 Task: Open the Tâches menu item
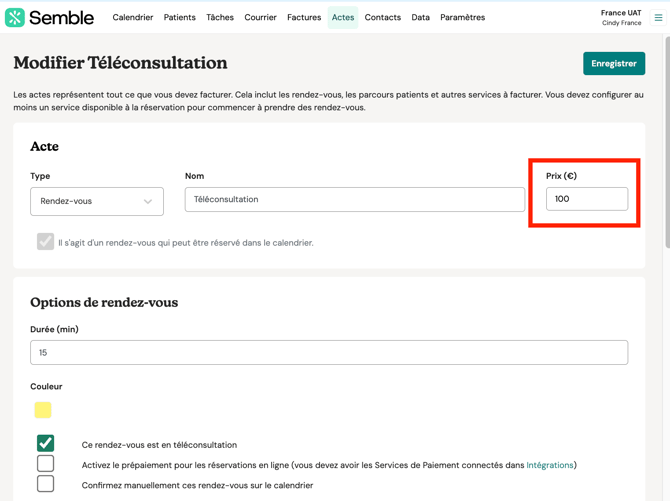220,17
